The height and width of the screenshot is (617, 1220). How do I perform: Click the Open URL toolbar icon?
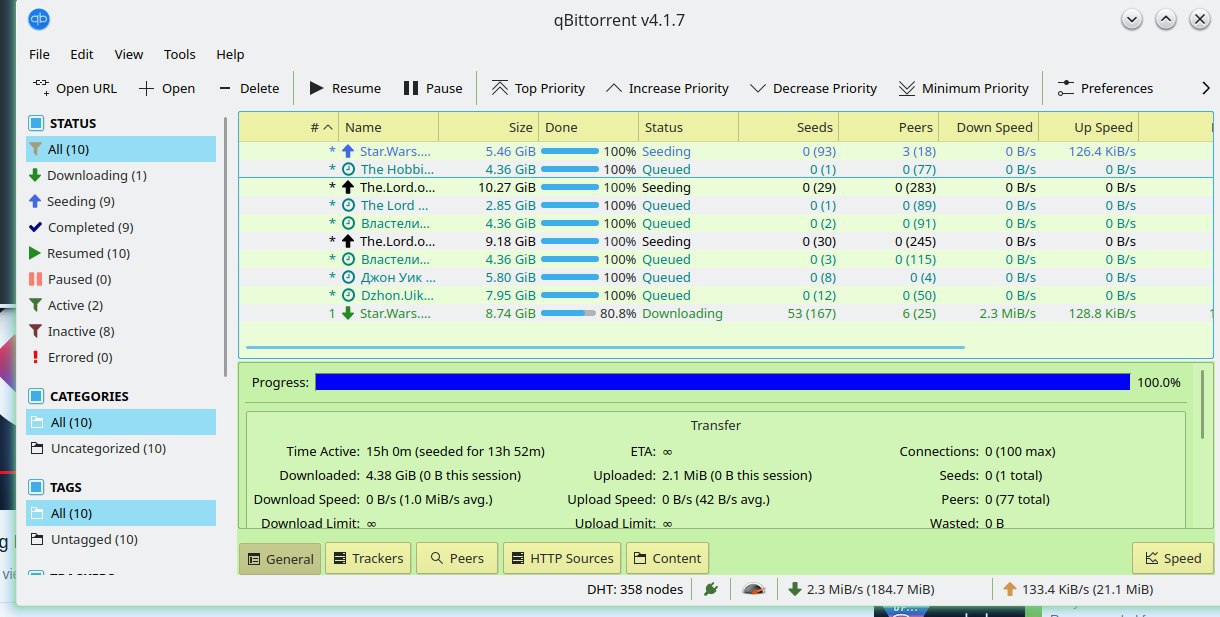(41, 88)
